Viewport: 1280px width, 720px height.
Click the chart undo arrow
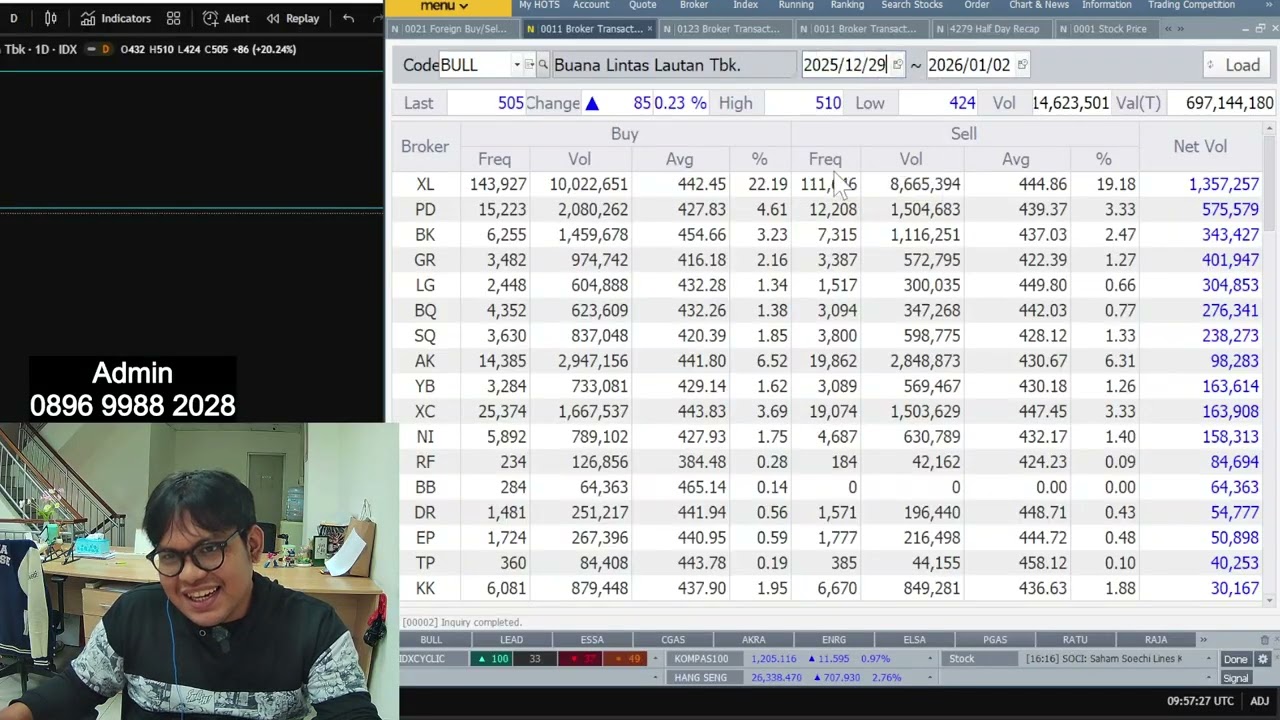pos(348,18)
